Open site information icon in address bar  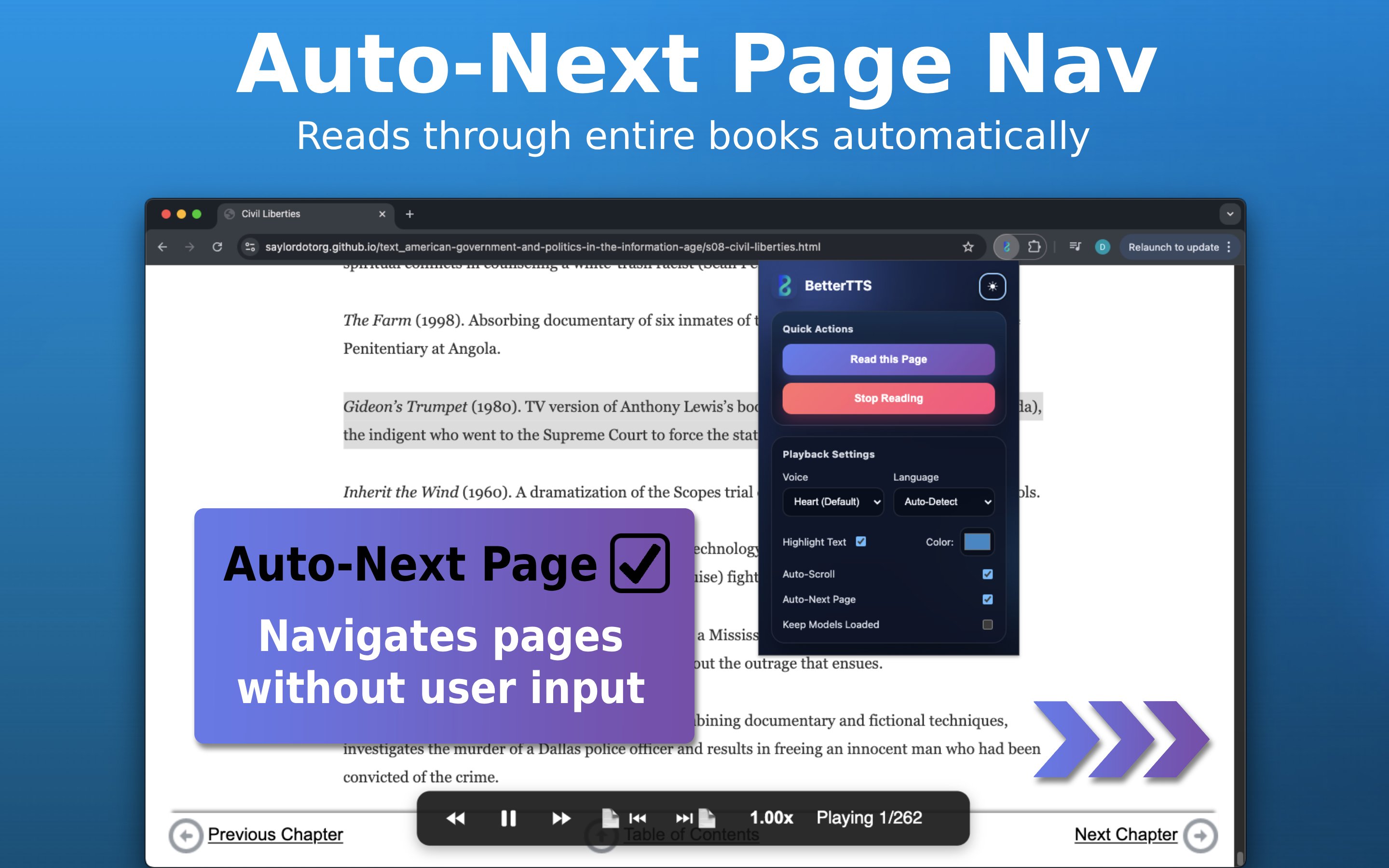[250, 247]
